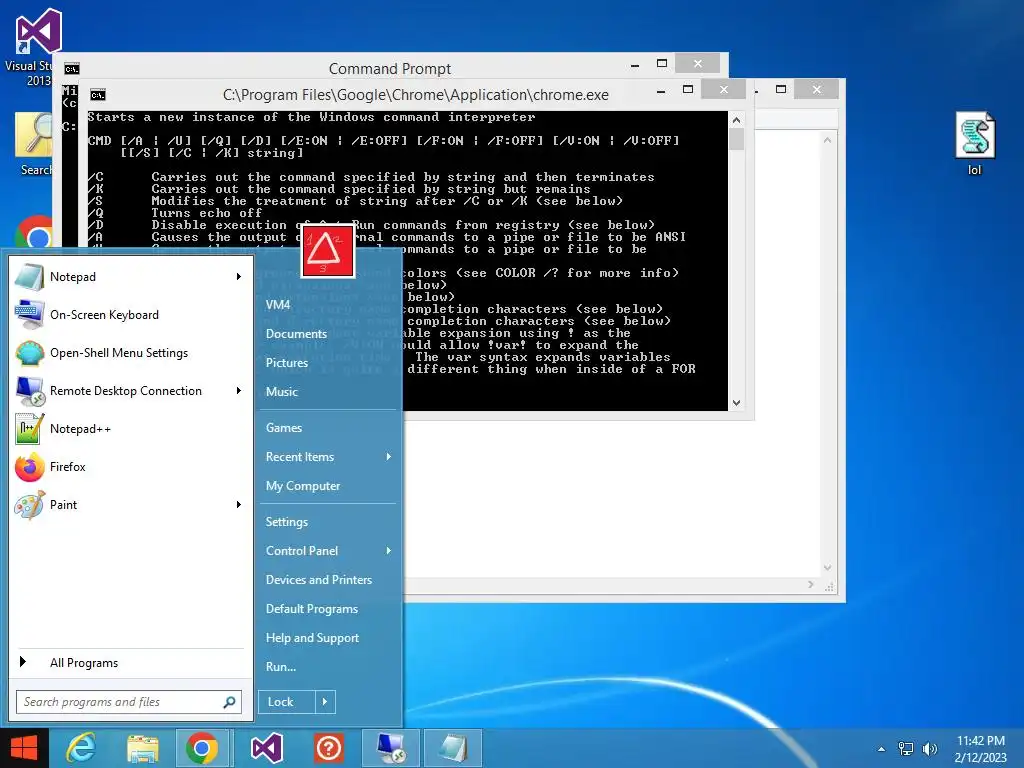Show hidden tray icons arrow
This screenshot has width=1024, height=768.
coord(882,749)
